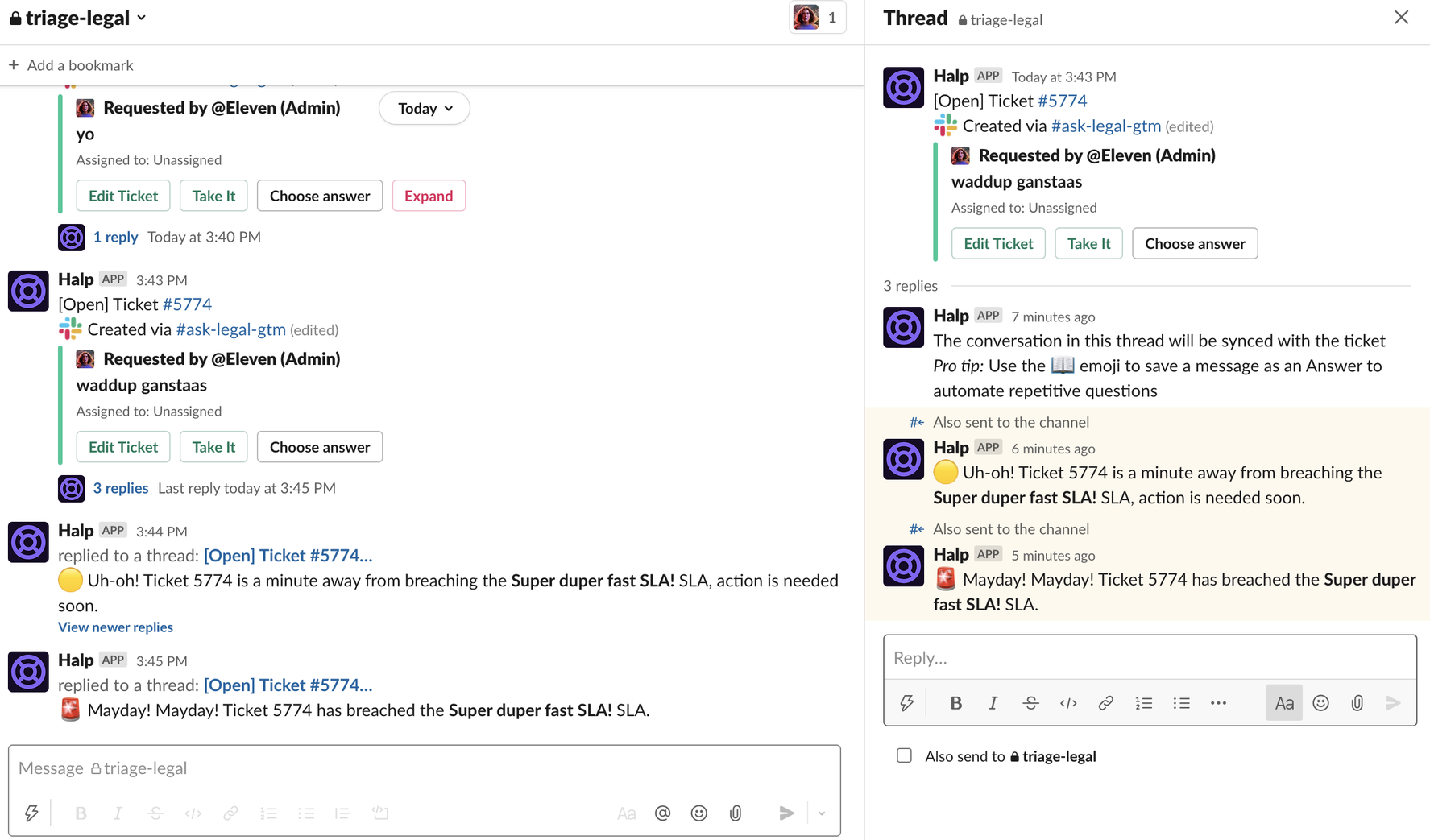Click Take It in the thread panel
The height and width of the screenshot is (840, 1430).
click(1088, 243)
